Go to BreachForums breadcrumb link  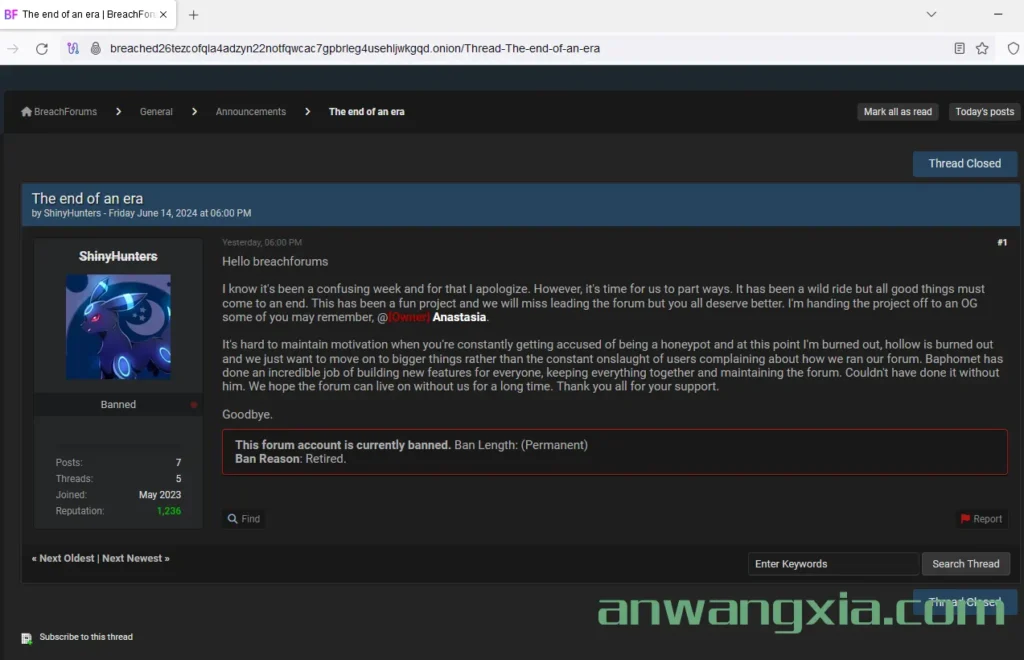[x=65, y=112]
